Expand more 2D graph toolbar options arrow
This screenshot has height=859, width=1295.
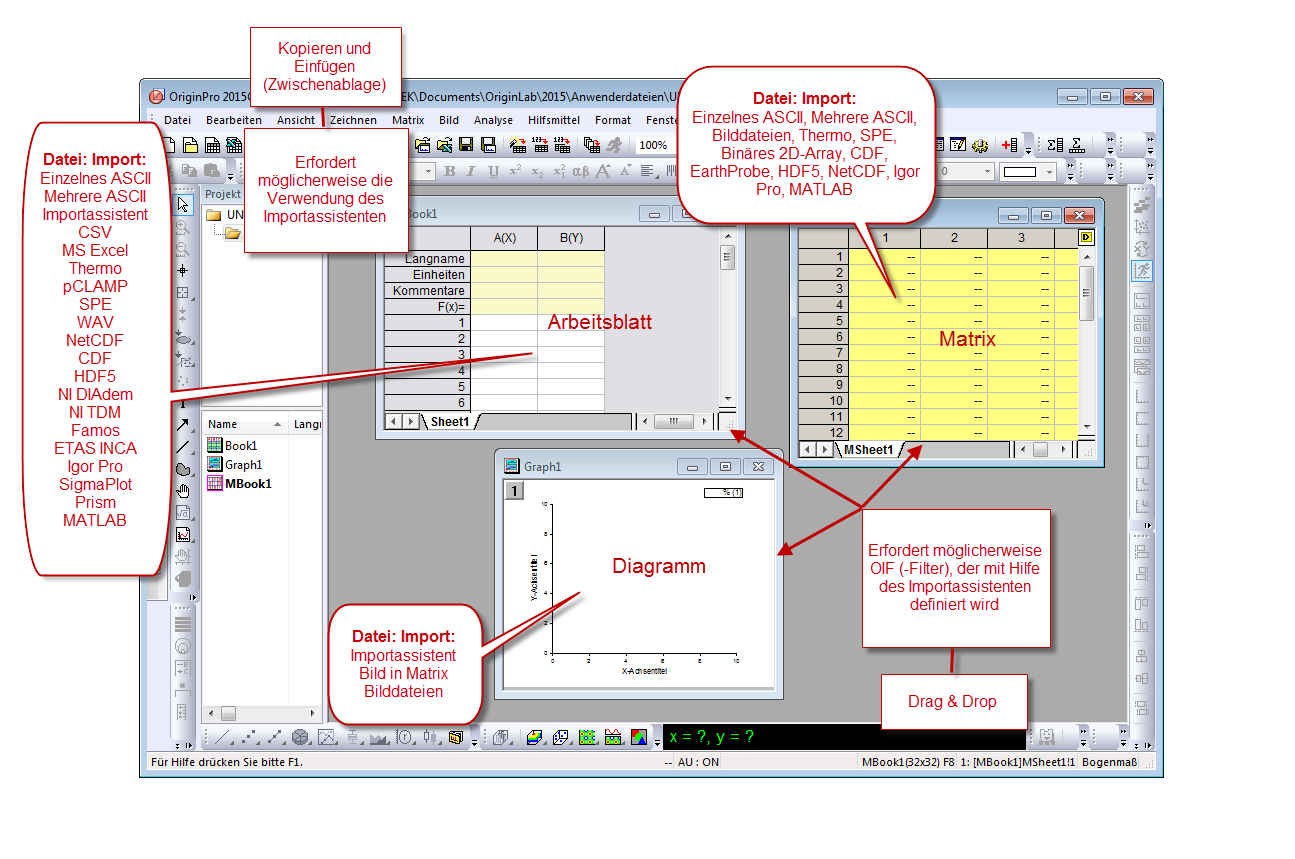(x=474, y=743)
